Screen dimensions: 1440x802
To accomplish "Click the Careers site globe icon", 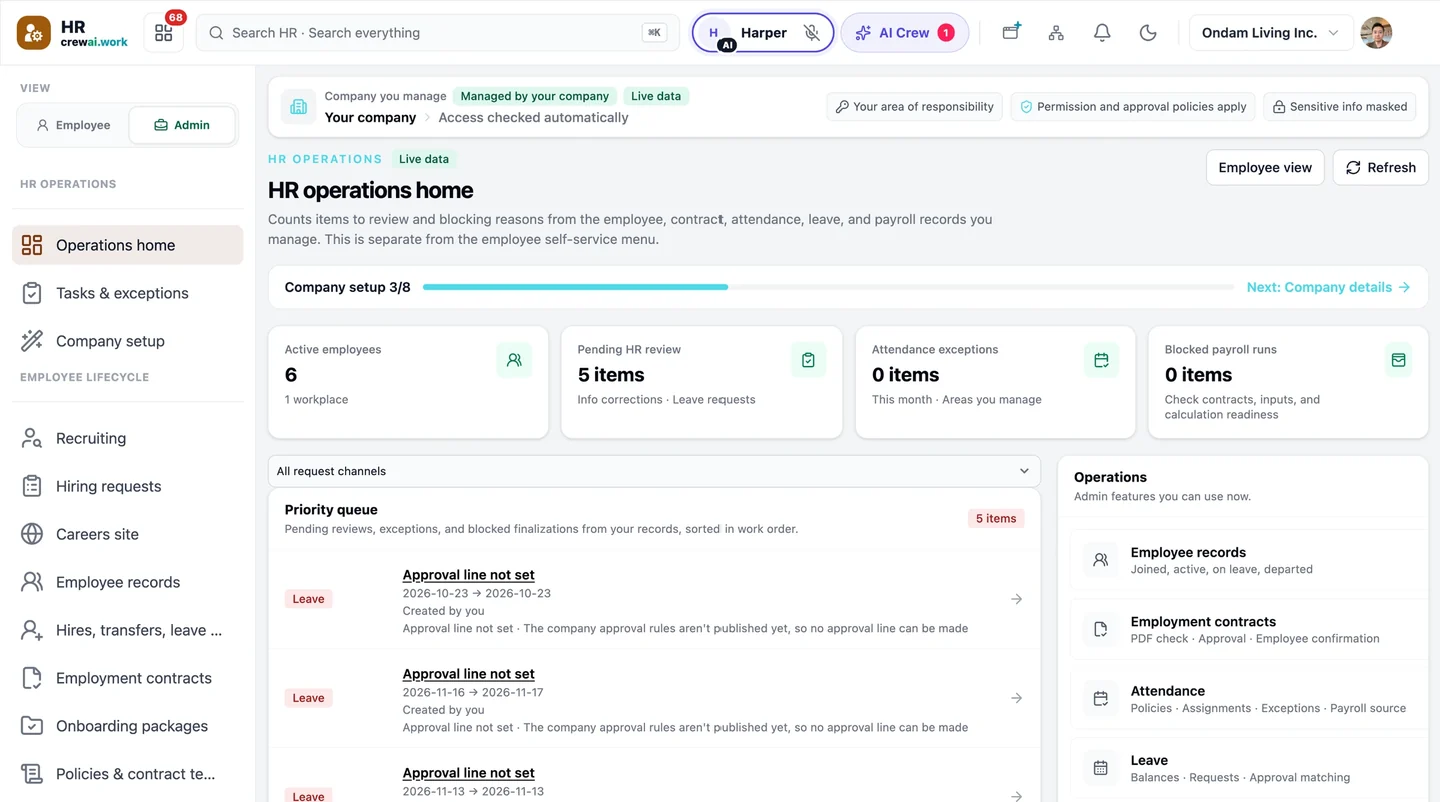I will pos(32,534).
